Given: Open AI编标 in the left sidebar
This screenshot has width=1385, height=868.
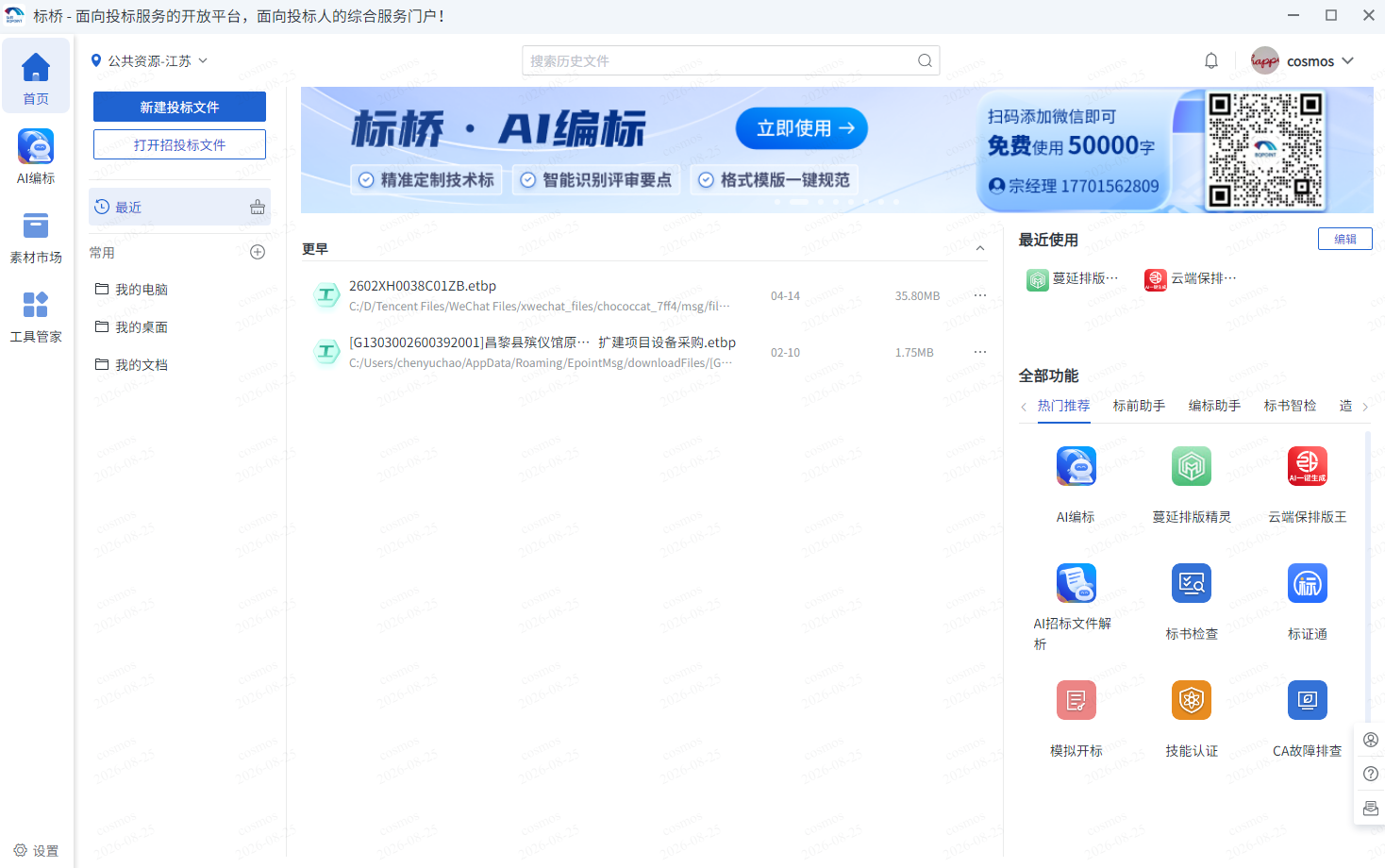Looking at the screenshot, I should click(36, 156).
